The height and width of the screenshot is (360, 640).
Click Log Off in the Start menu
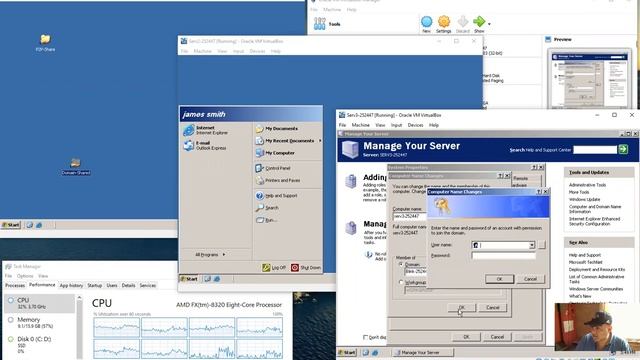point(274,268)
